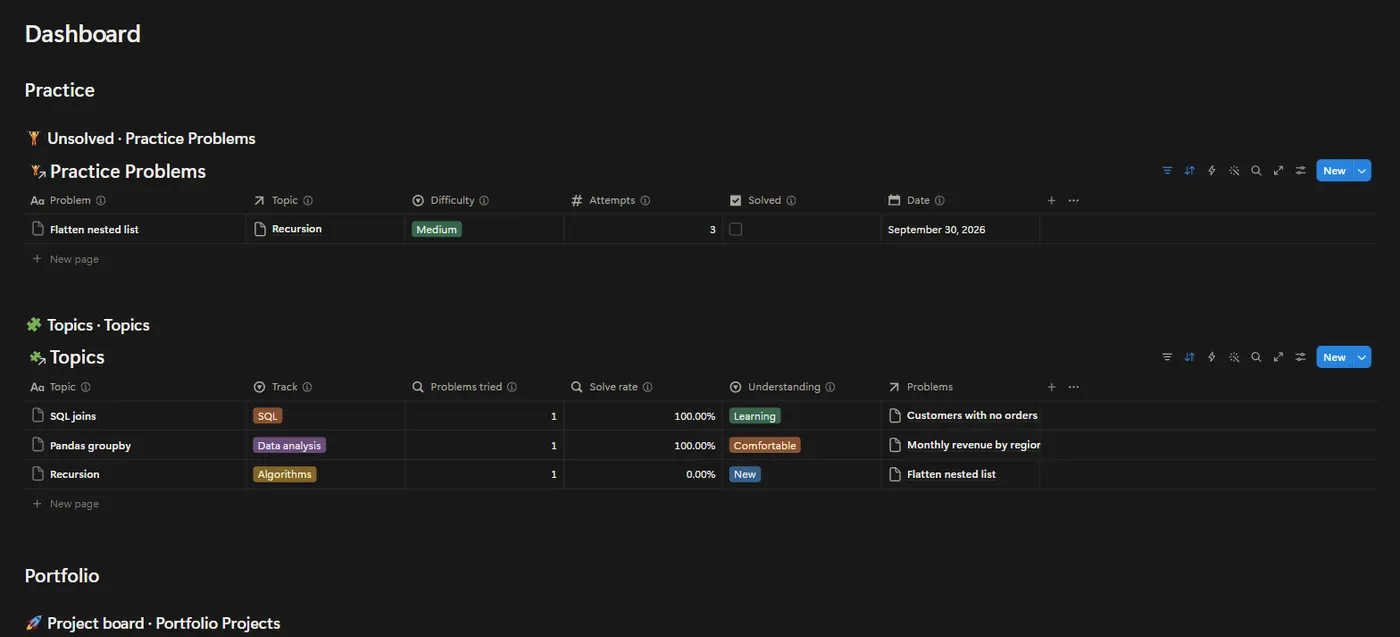Open Recursion topic row in Topics
Viewport: 1400px width, 637px height.
click(x=75, y=474)
